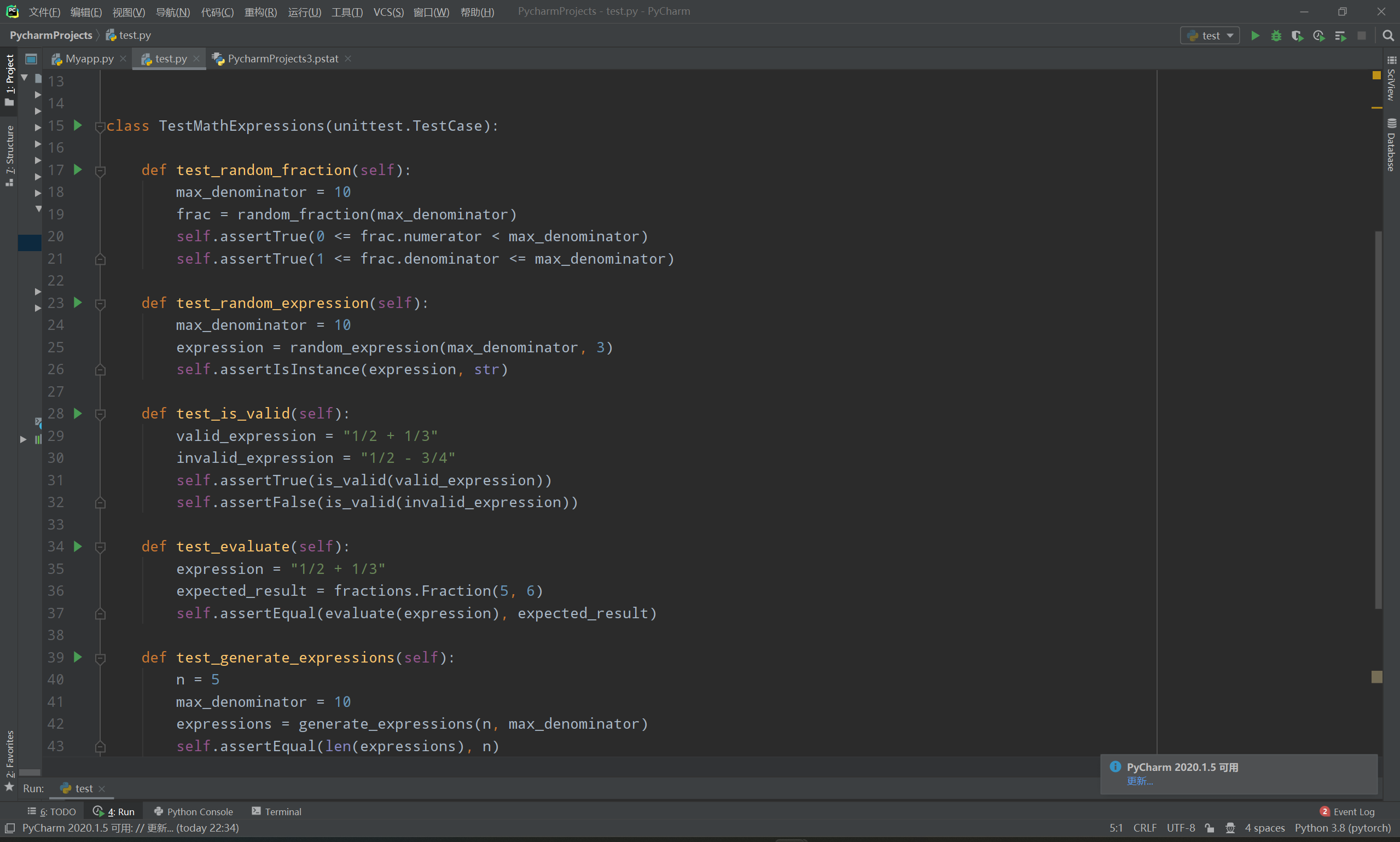The width and height of the screenshot is (1400, 842).
Task: Run test_generate_expressions via gutter arrow
Action: point(78,657)
